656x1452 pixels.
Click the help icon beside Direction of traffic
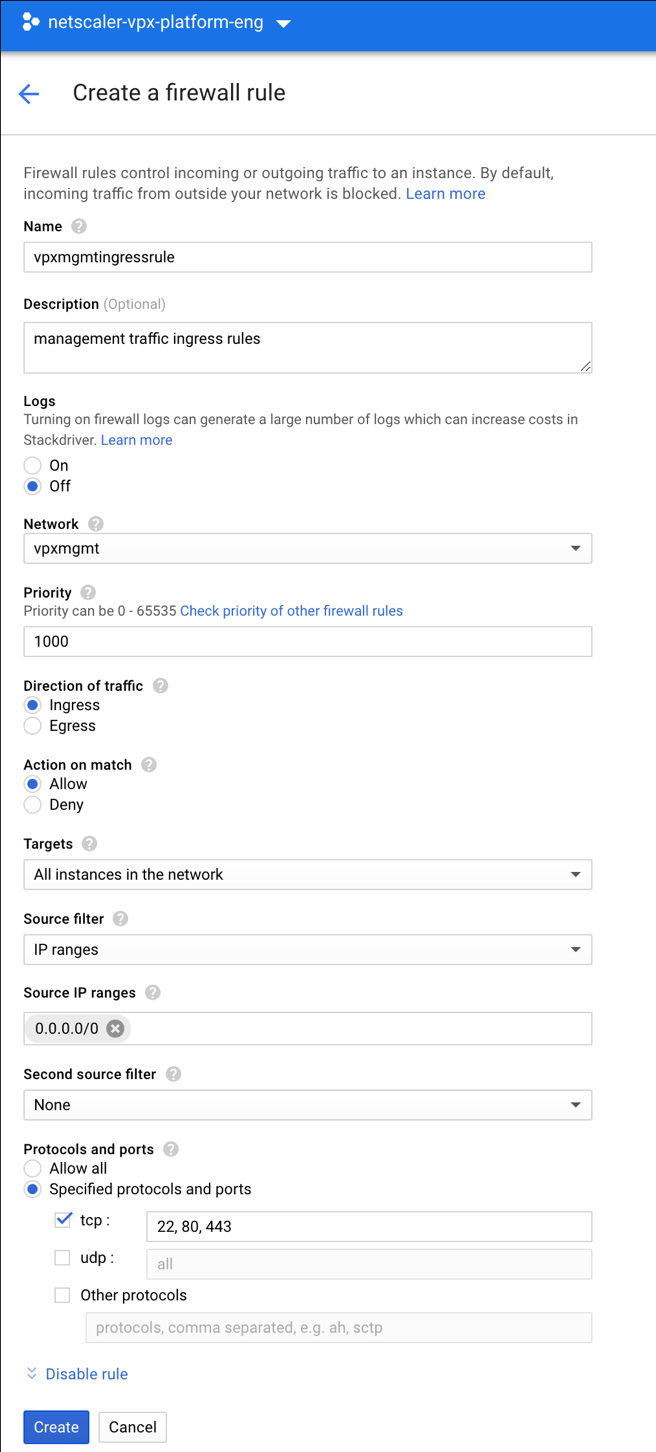coord(160,686)
